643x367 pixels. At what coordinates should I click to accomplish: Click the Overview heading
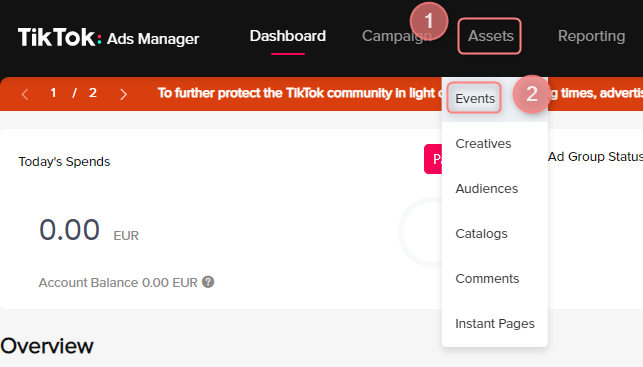(x=47, y=346)
